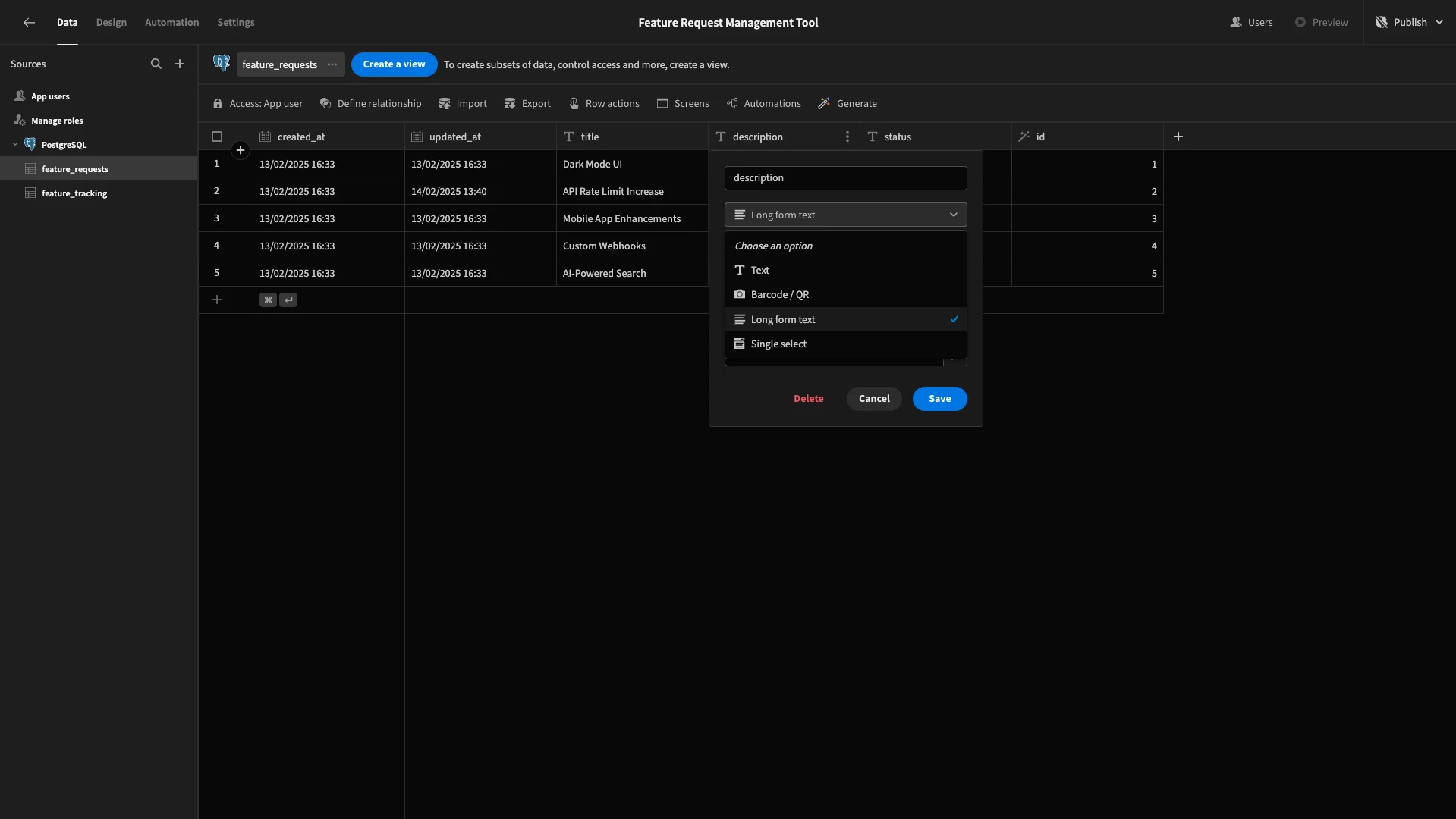1456x819 pixels.
Task: Edit the column name field showing description
Action: (845, 178)
